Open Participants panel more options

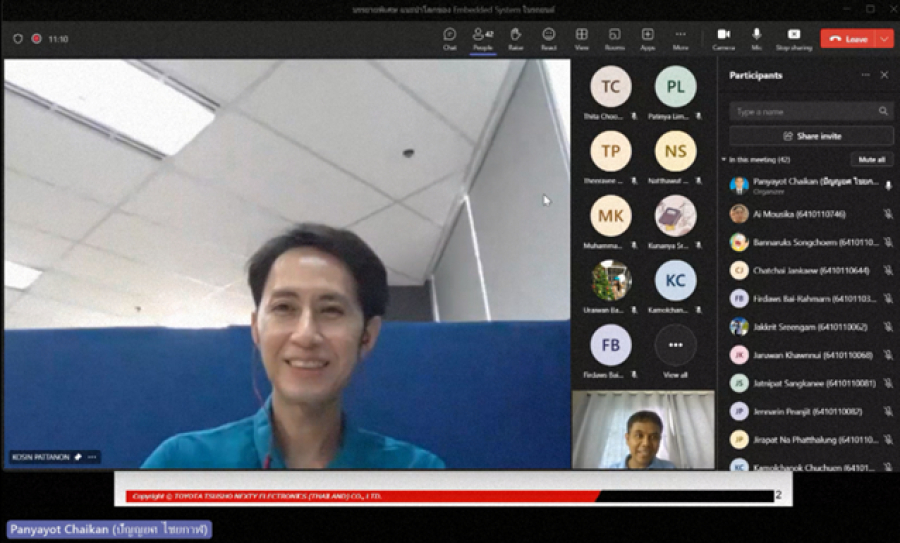coord(866,75)
